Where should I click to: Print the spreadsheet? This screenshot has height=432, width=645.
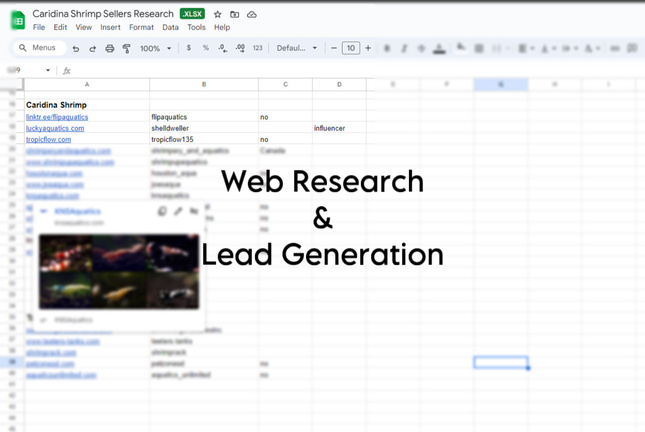(x=109, y=49)
